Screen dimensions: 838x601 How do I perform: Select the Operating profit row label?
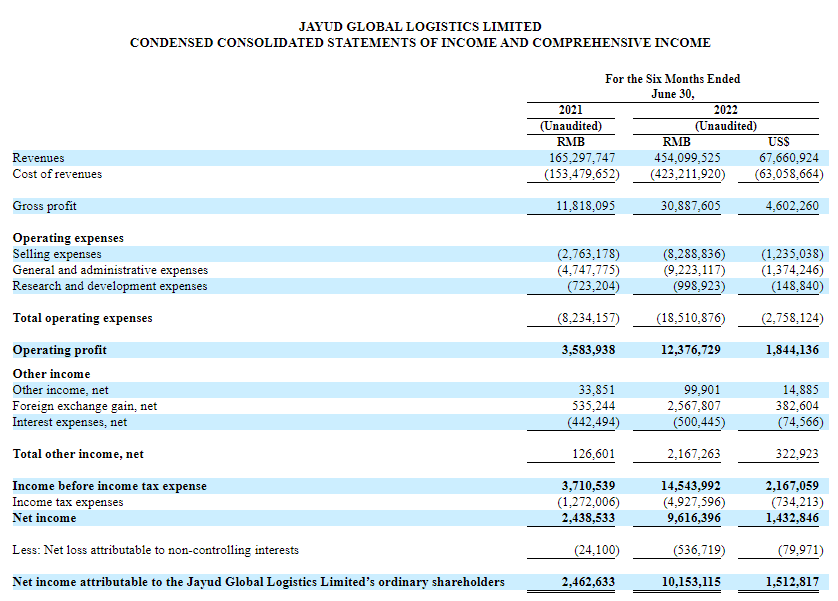click(59, 350)
